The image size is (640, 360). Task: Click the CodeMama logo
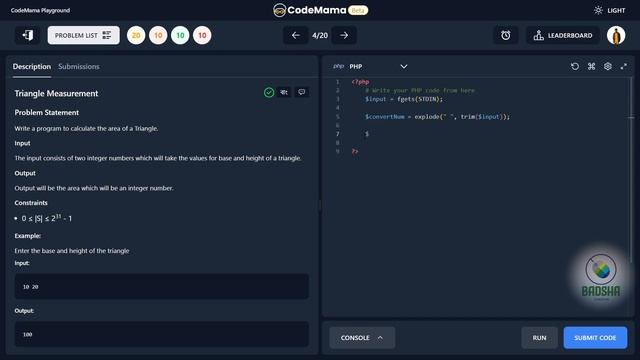tap(309, 10)
